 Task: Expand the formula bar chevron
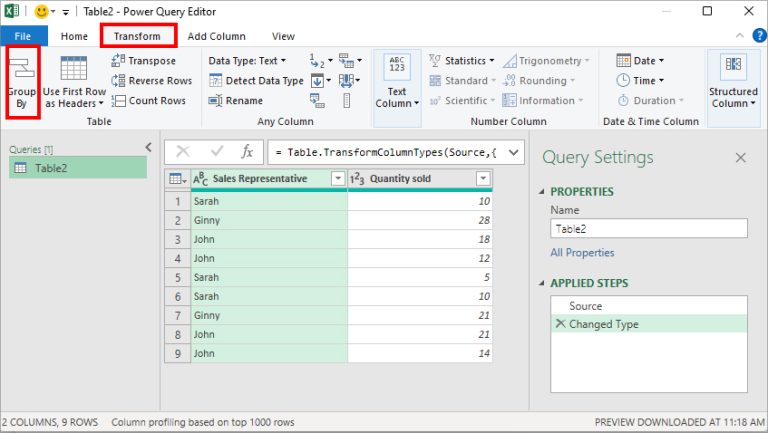pyautogui.click(x=513, y=152)
